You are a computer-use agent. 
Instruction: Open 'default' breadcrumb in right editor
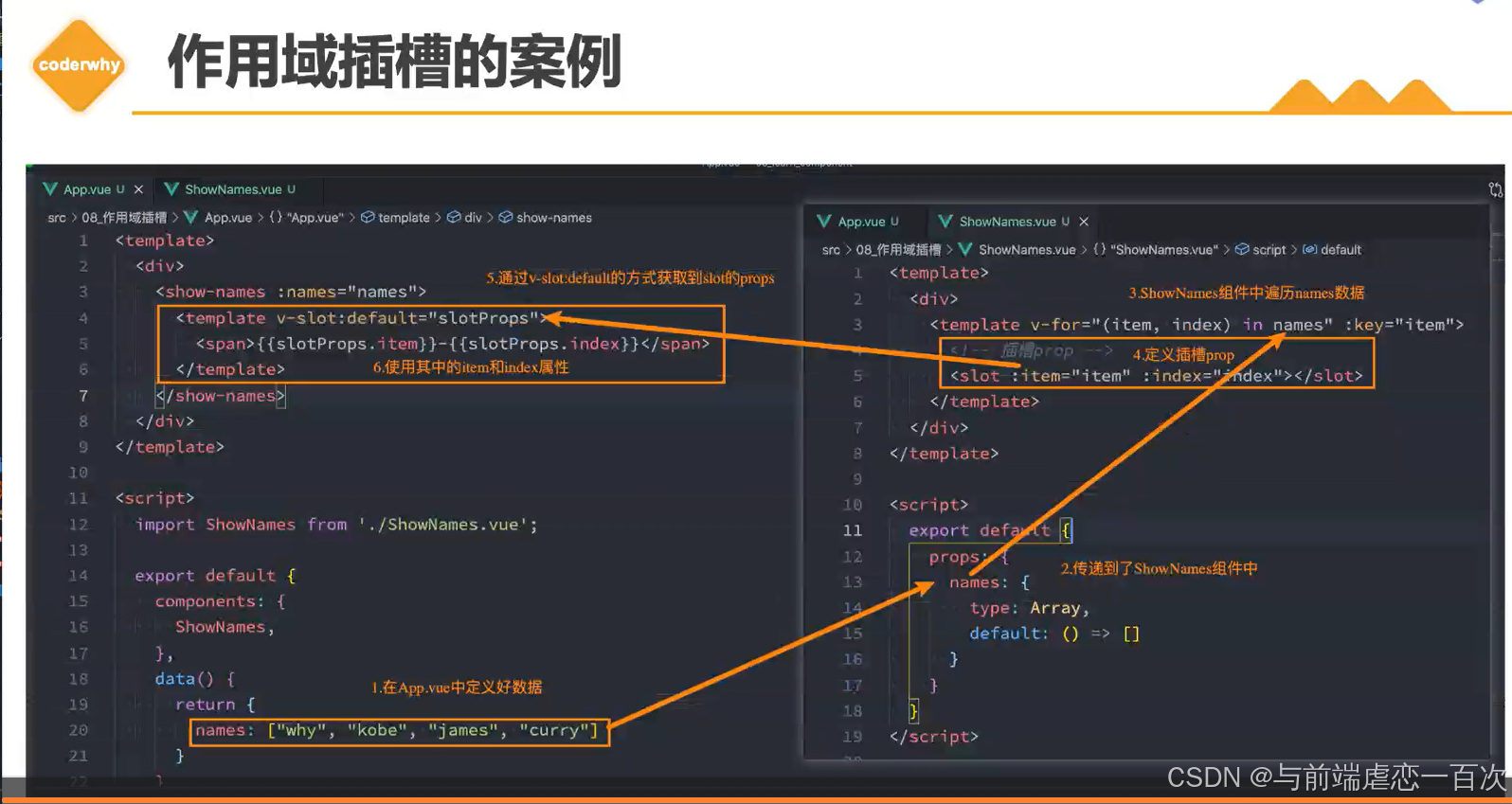[1341, 250]
